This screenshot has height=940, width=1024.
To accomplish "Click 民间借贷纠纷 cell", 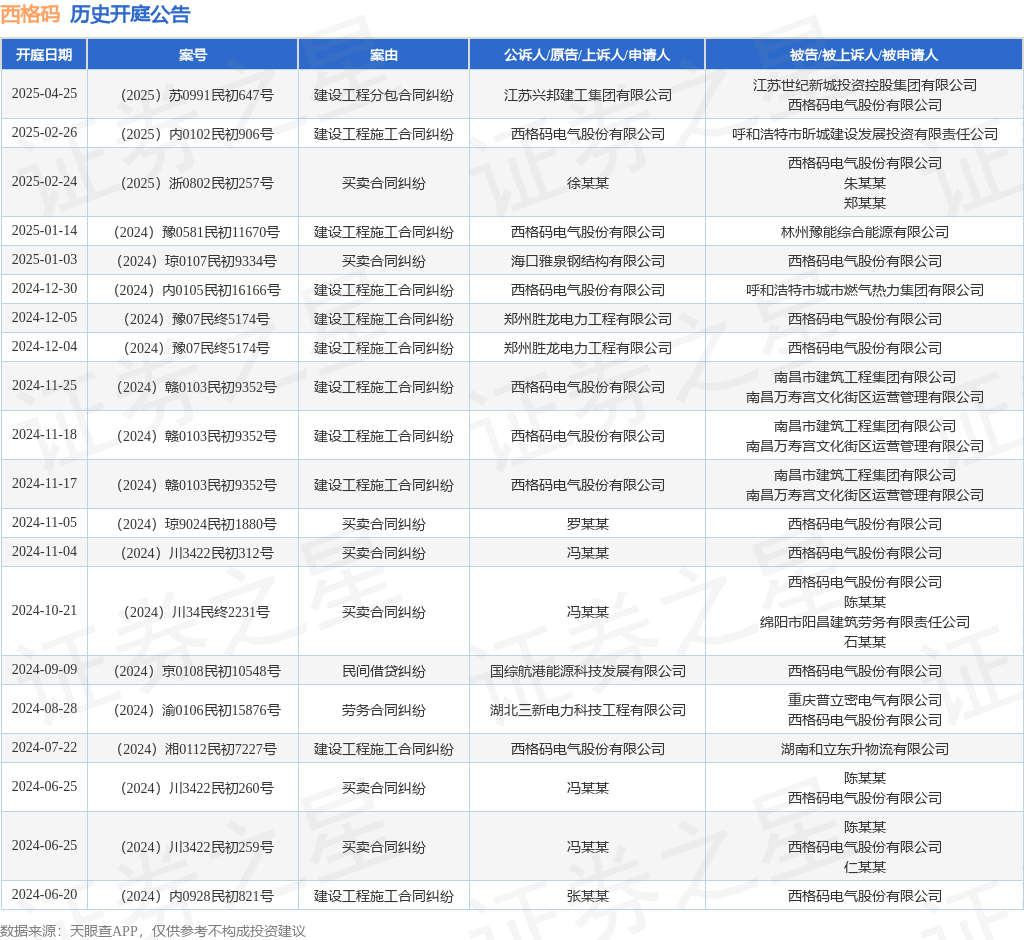I will 383,671.
